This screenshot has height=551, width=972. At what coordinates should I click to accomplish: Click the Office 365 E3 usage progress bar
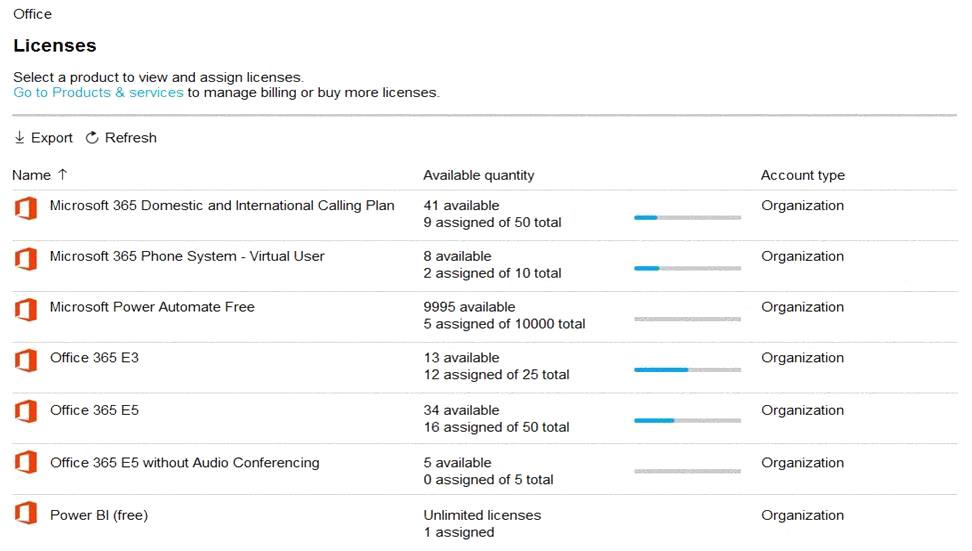[x=687, y=369]
